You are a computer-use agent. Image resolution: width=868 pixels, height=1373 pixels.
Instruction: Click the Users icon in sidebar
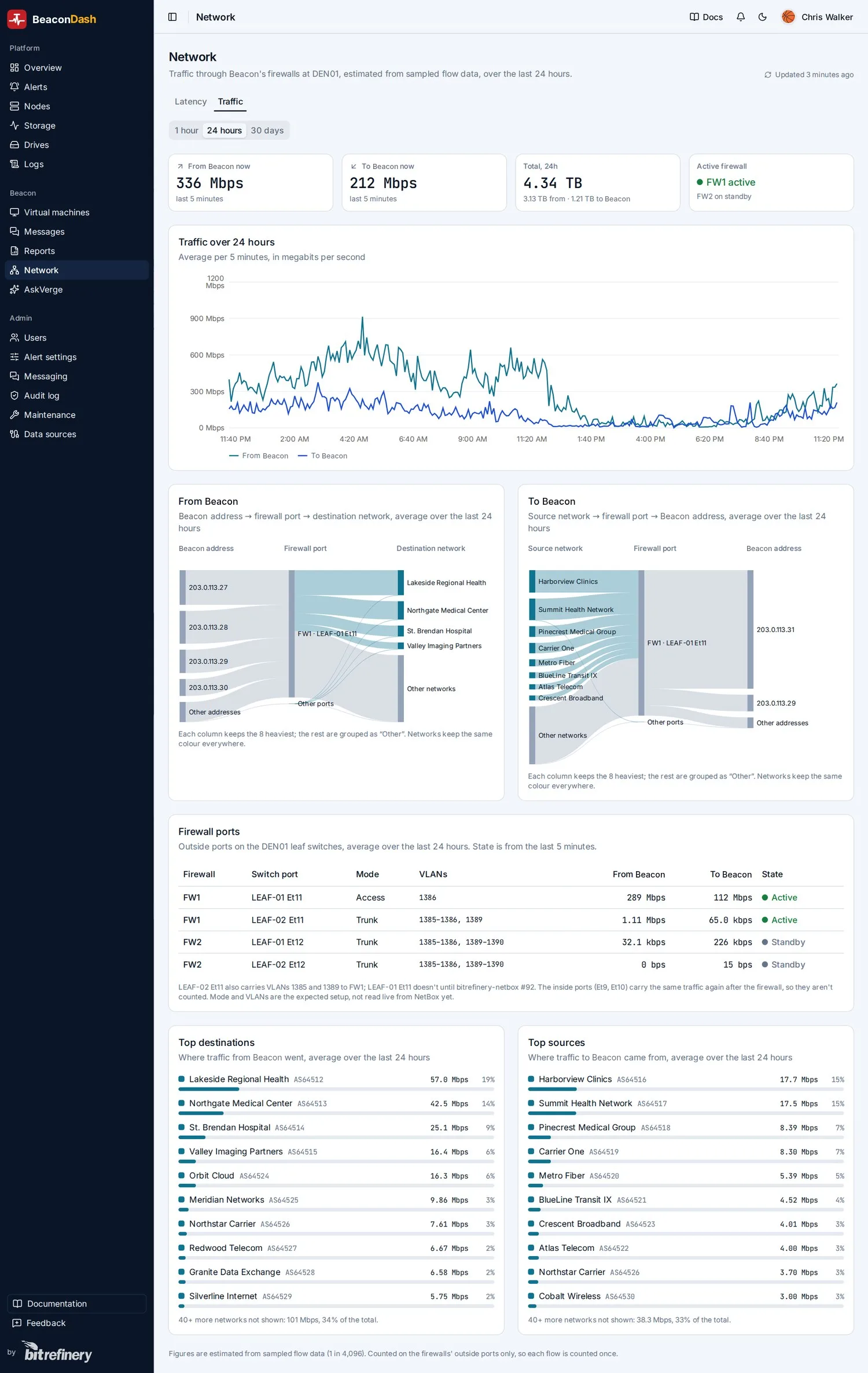tap(14, 337)
